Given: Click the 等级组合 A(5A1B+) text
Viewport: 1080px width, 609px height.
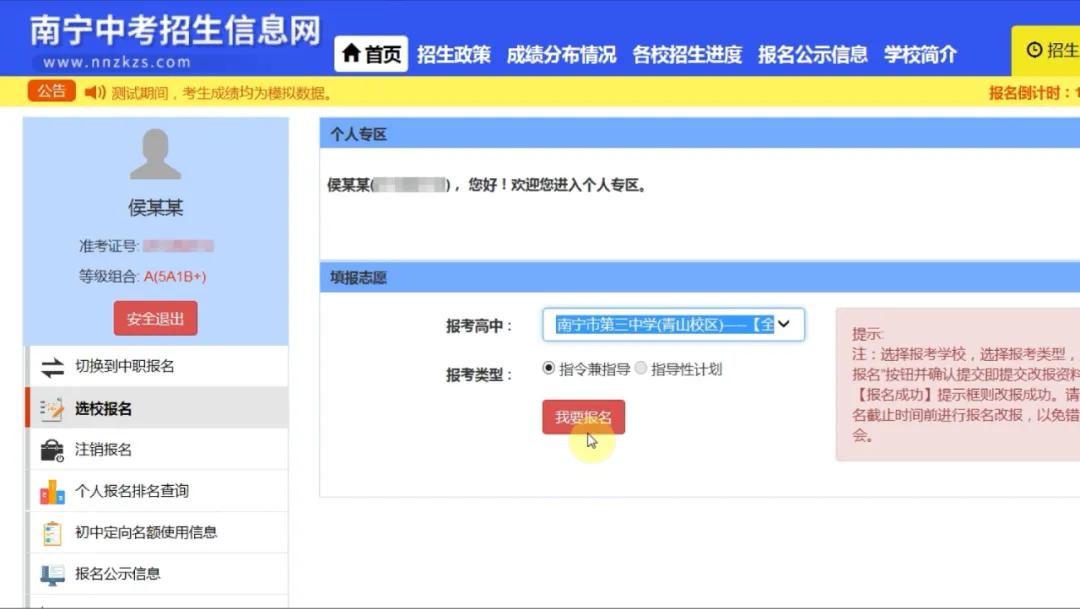Looking at the screenshot, I should [143, 276].
